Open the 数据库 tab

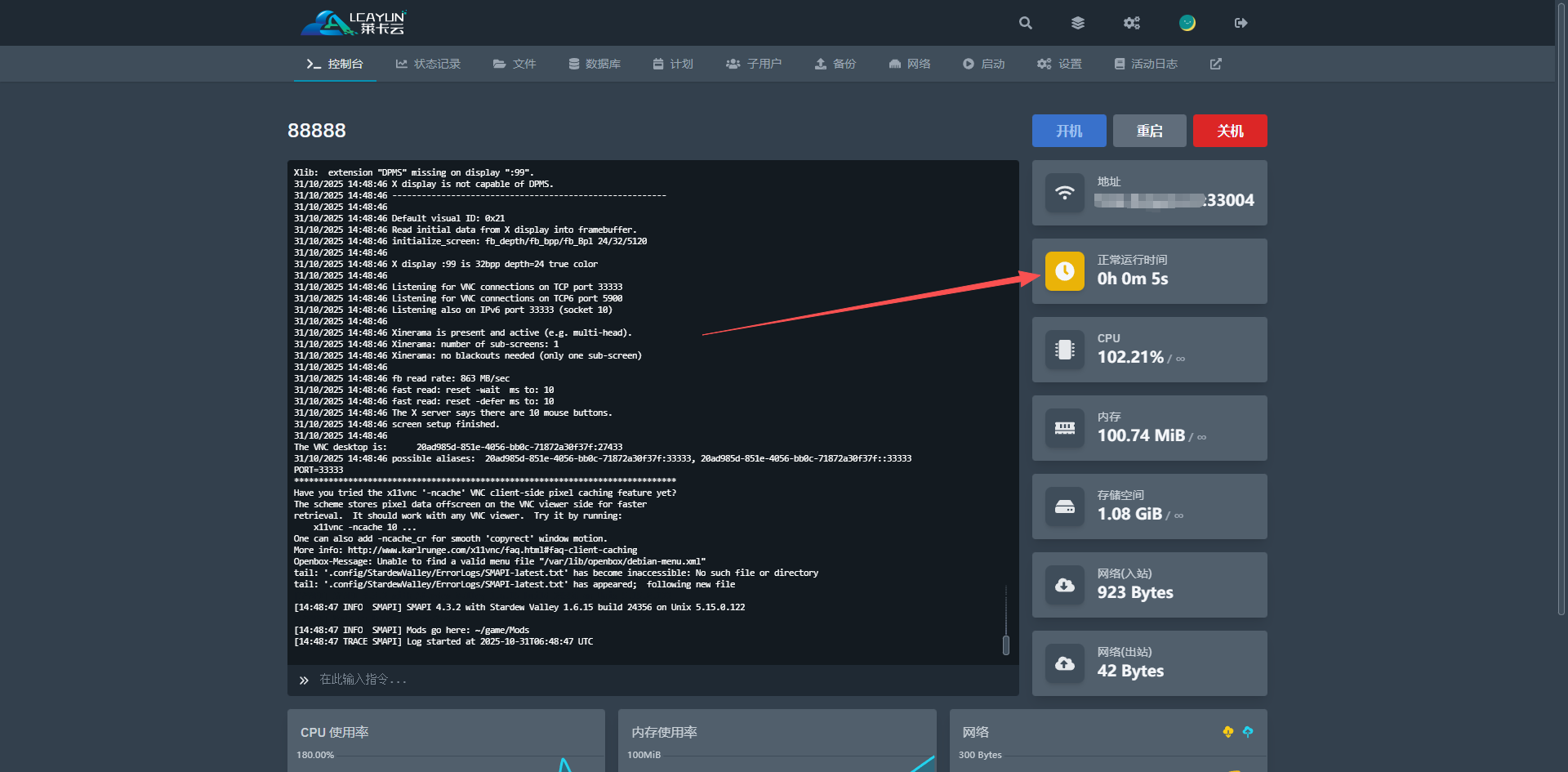coord(595,64)
